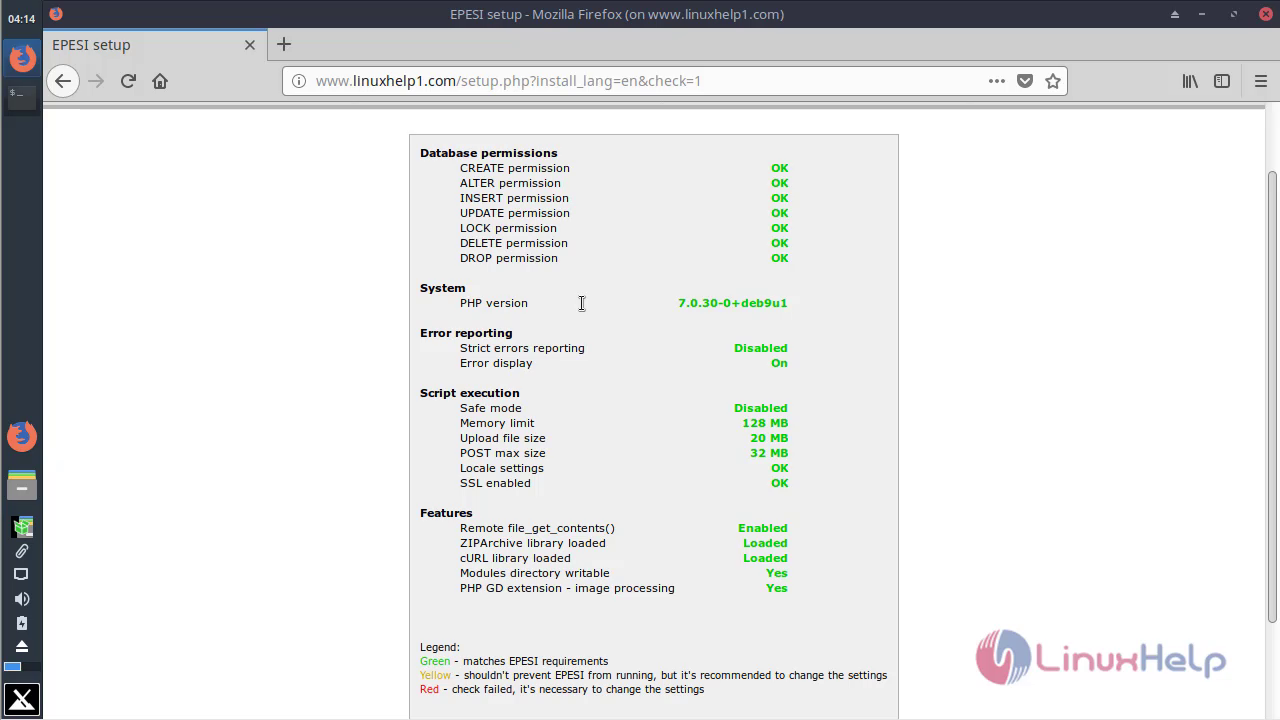Open the page actions three-dot menu
This screenshot has height=720, width=1280.
click(x=997, y=81)
